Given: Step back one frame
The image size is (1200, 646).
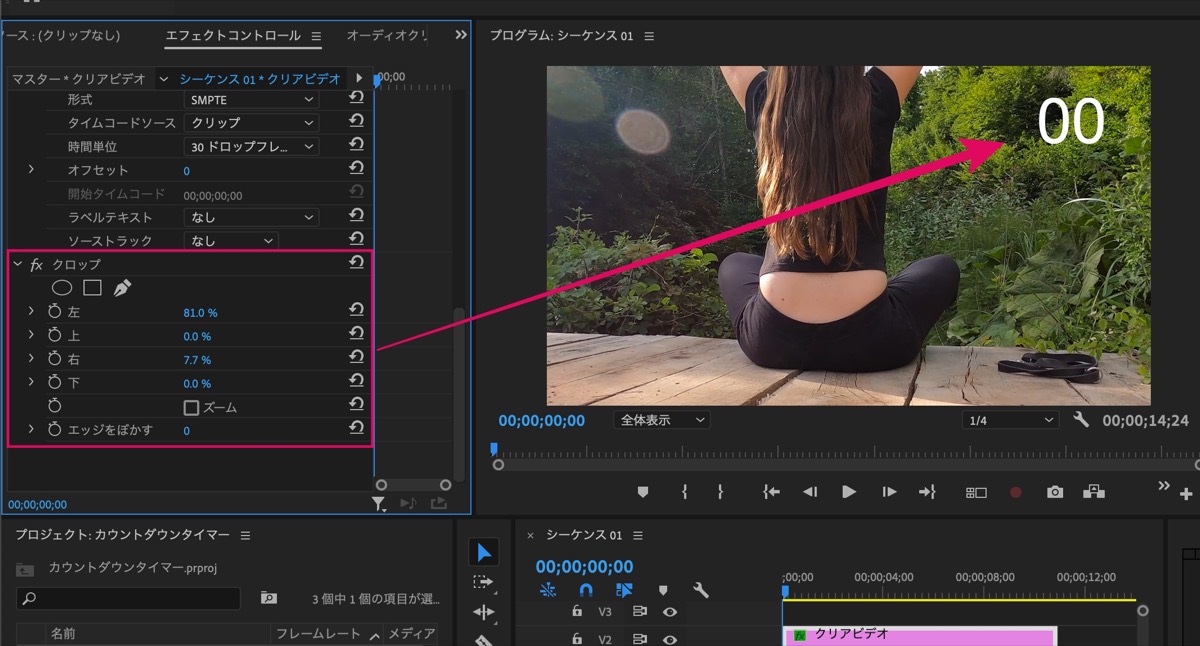Looking at the screenshot, I should point(810,492).
